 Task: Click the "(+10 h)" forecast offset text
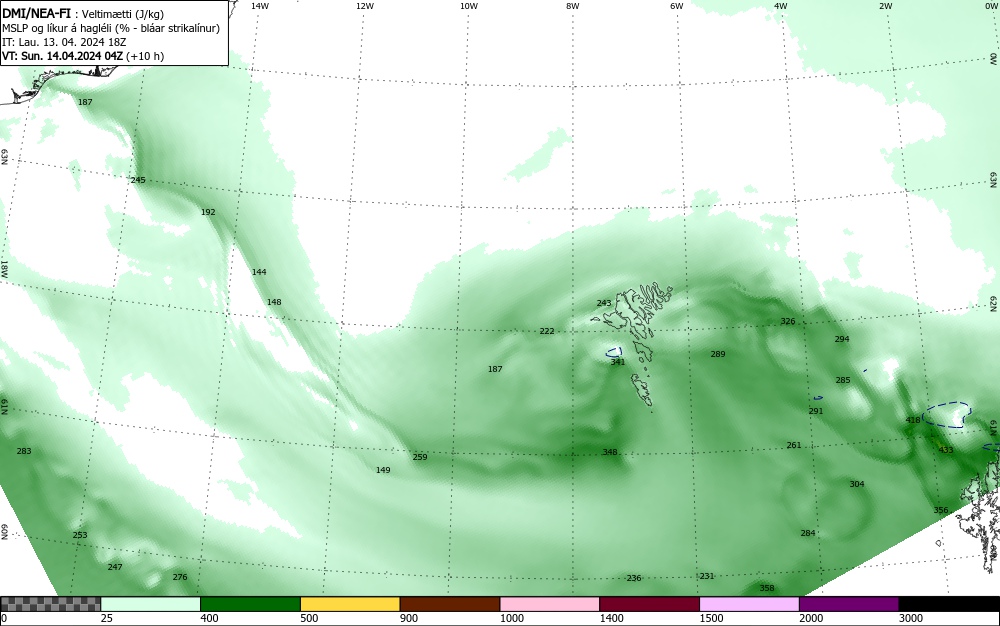(x=145, y=56)
